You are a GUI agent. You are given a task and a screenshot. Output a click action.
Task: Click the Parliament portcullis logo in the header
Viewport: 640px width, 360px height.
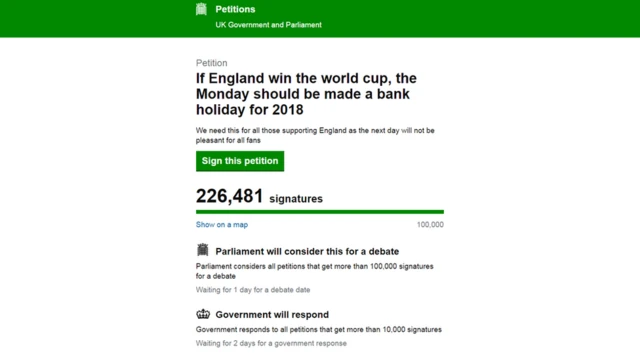[201, 9]
